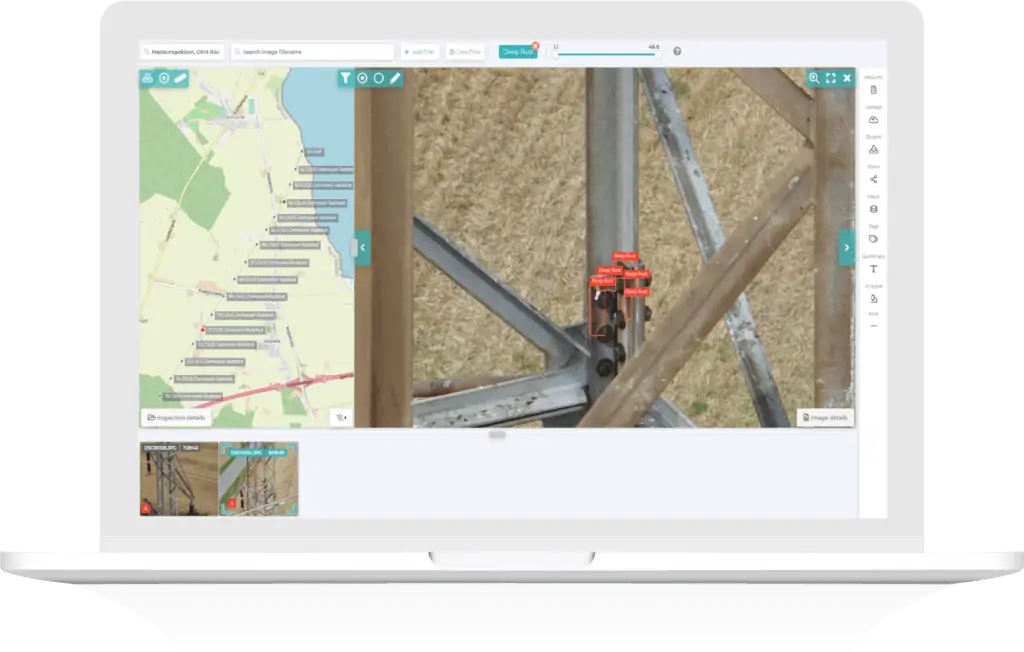Click the help question mark icon

tap(677, 51)
